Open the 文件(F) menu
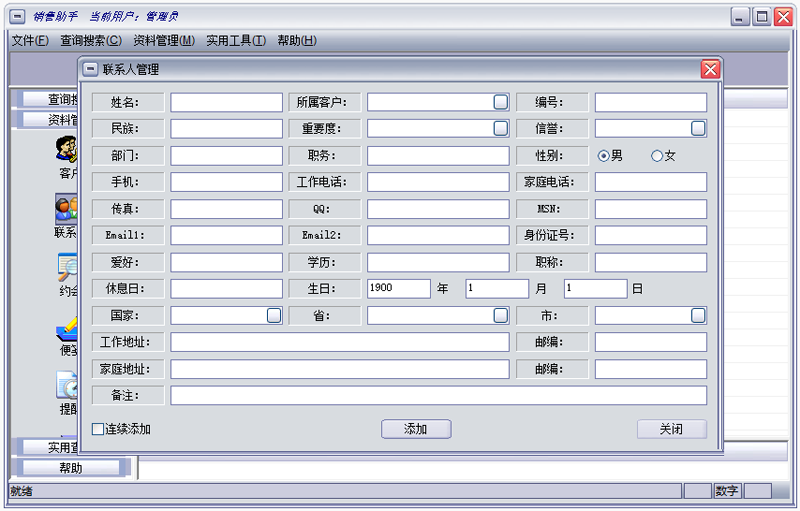 [30, 40]
